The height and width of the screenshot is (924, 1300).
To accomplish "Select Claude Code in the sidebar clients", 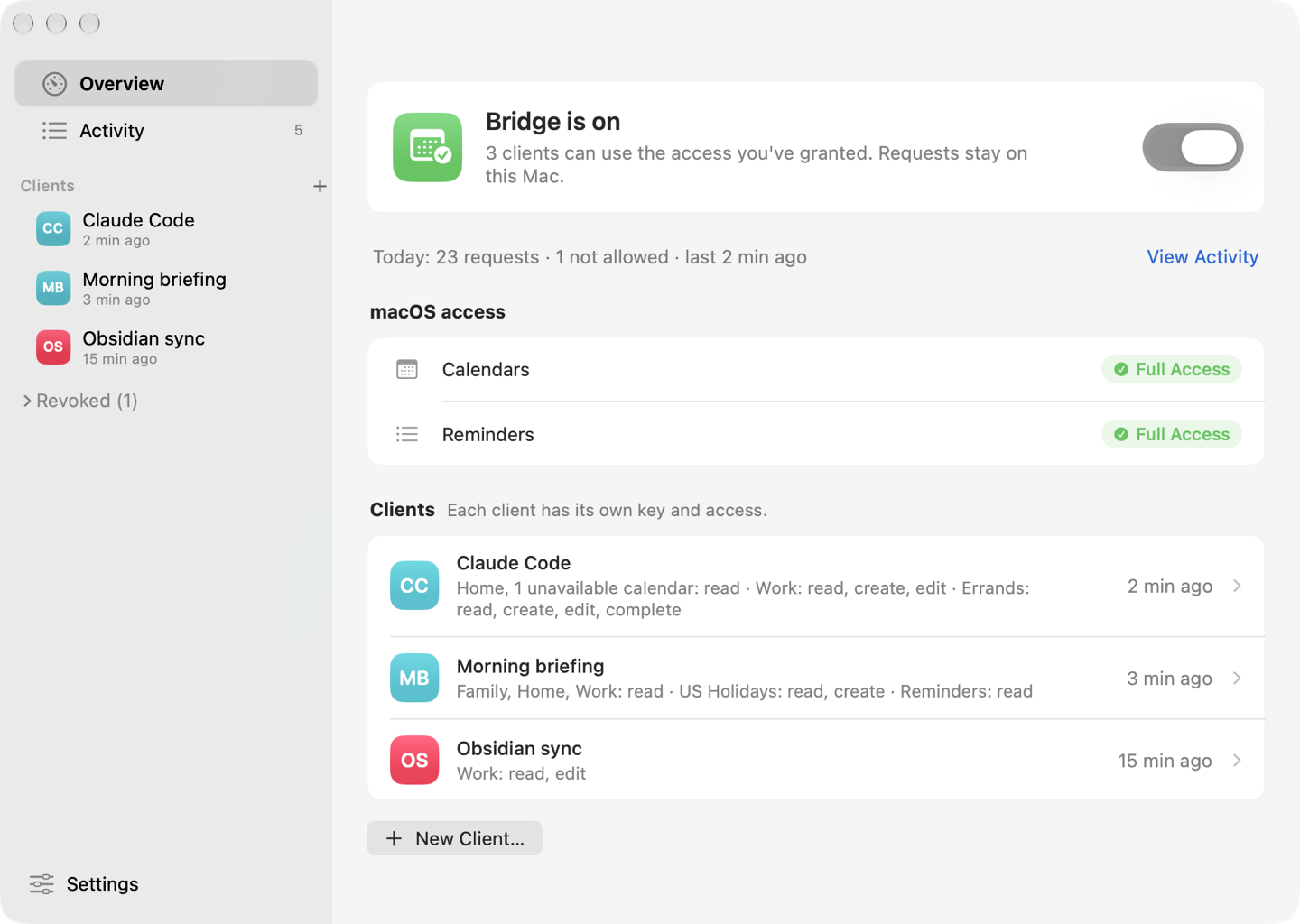I will [166, 229].
